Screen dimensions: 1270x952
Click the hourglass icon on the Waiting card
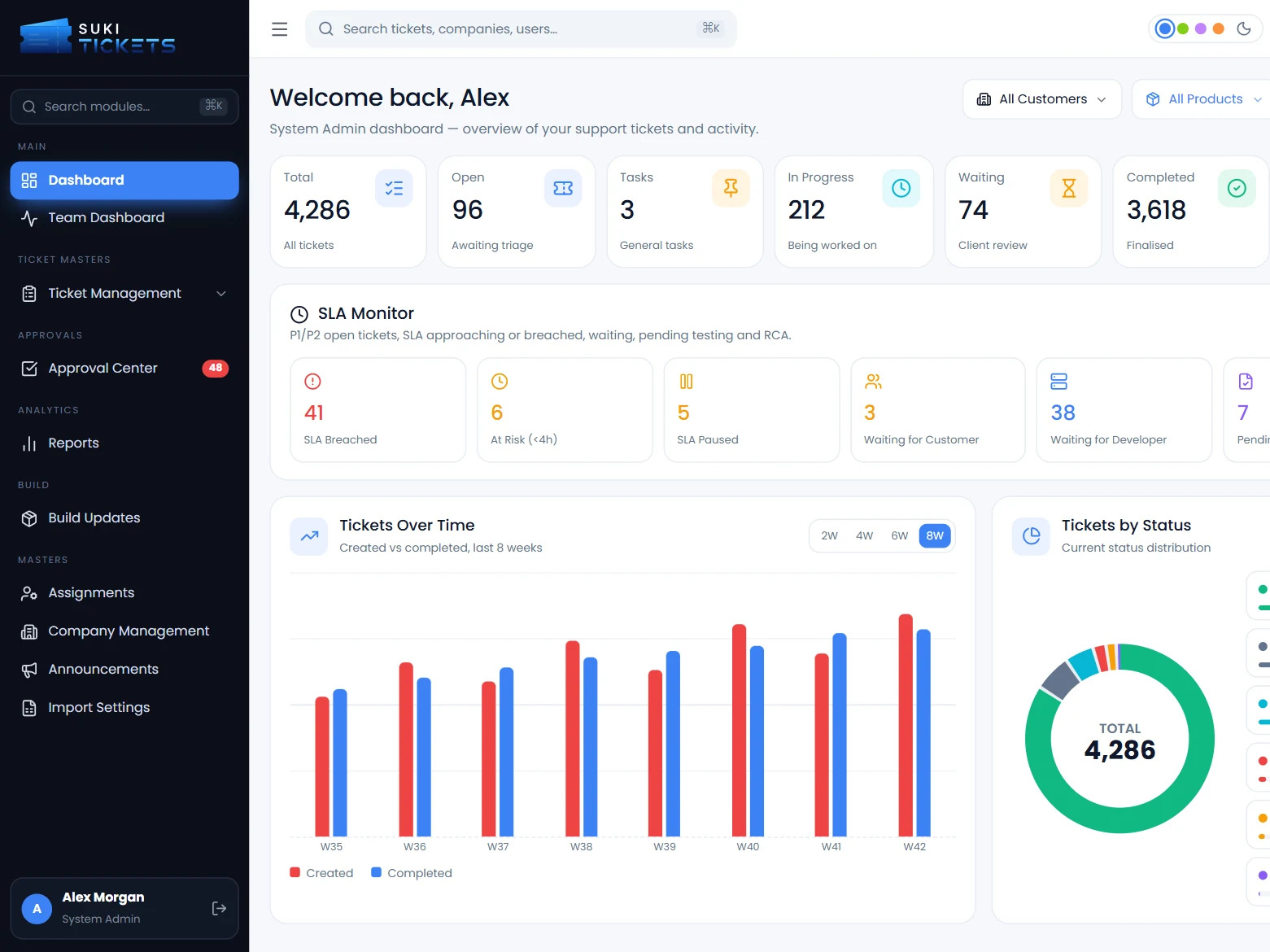coord(1069,188)
